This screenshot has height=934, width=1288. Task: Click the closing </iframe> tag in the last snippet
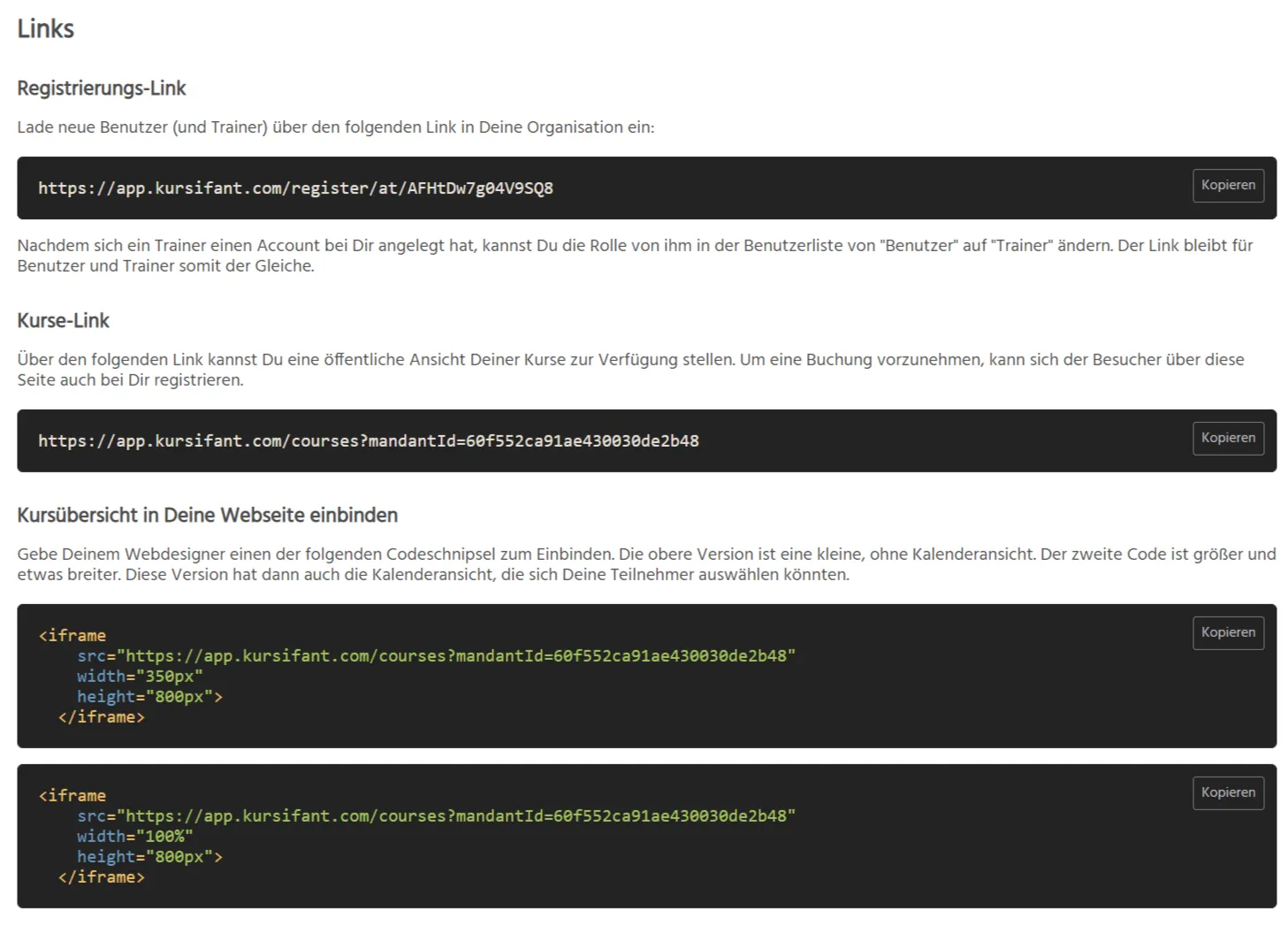101,877
